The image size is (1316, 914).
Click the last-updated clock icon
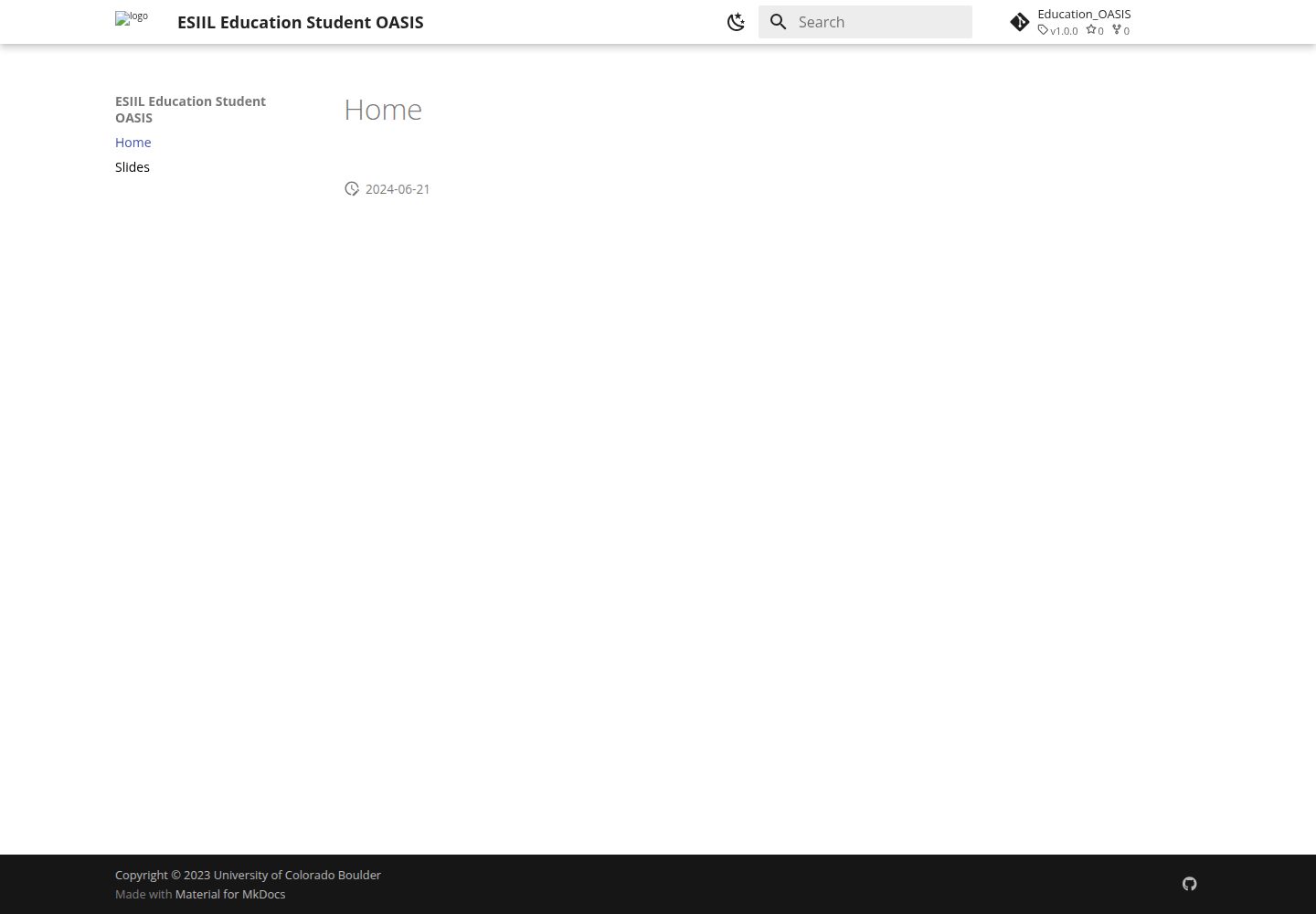352,188
